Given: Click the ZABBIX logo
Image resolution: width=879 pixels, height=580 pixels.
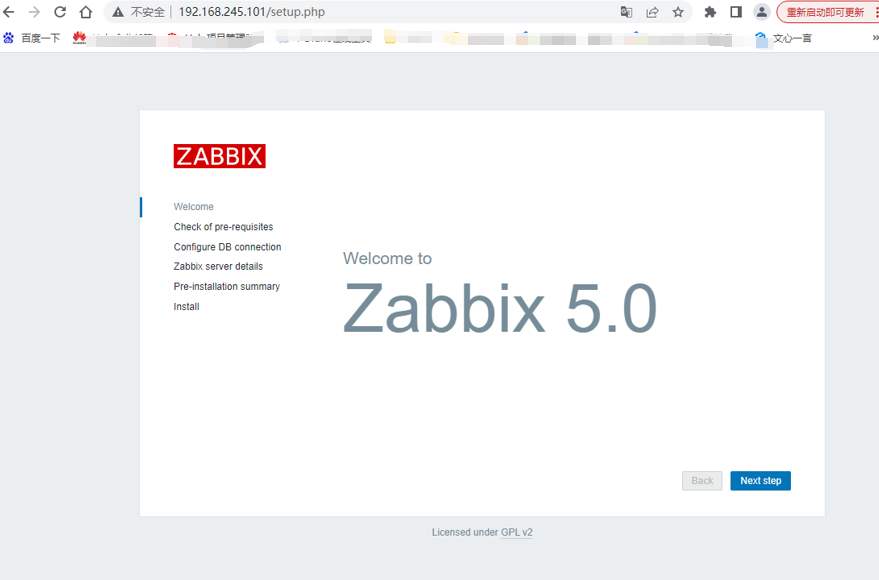Looking at the screenshot, I should tap(219, 156).
